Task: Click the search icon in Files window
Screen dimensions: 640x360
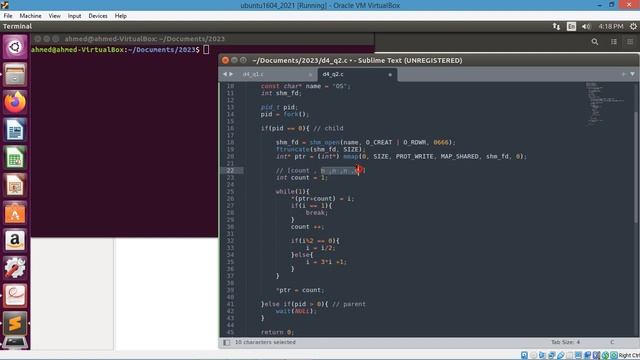Action: 595,42
